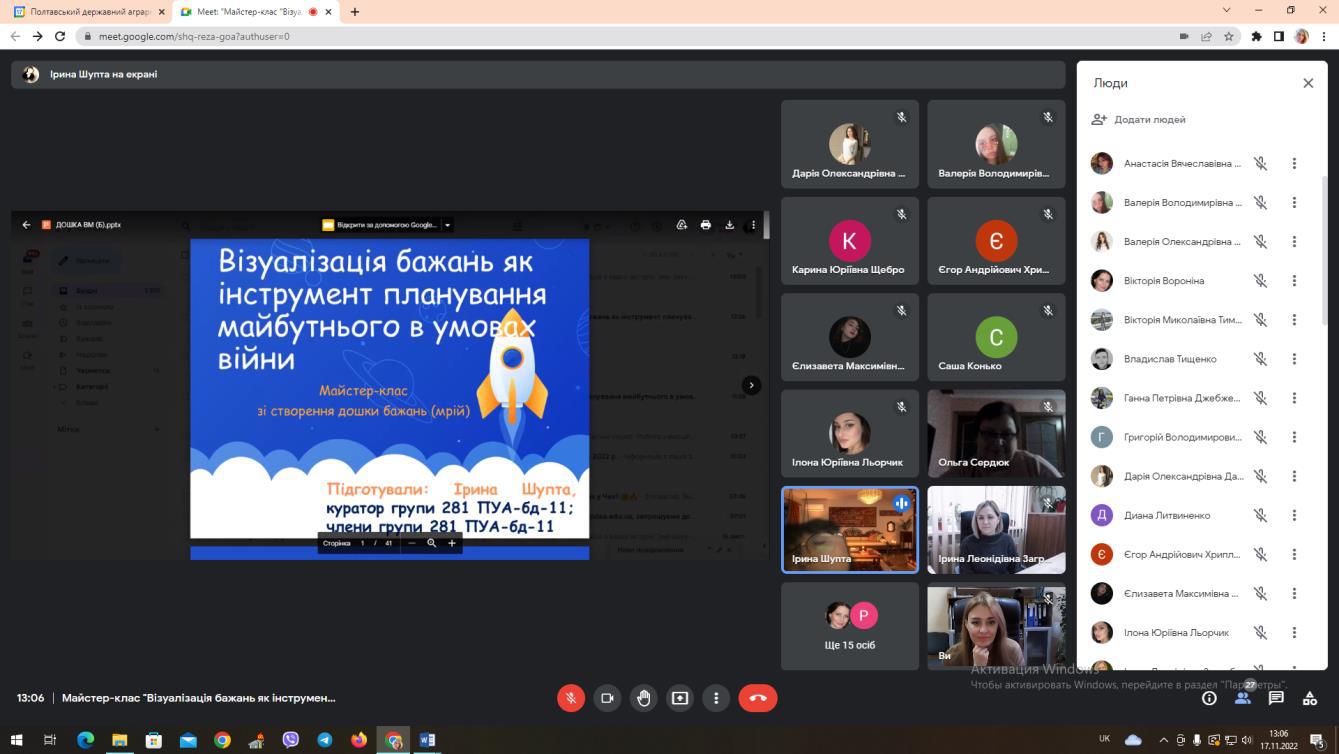Reload the page in Chrome
The image size is (1339, 754).
[60, 36]
